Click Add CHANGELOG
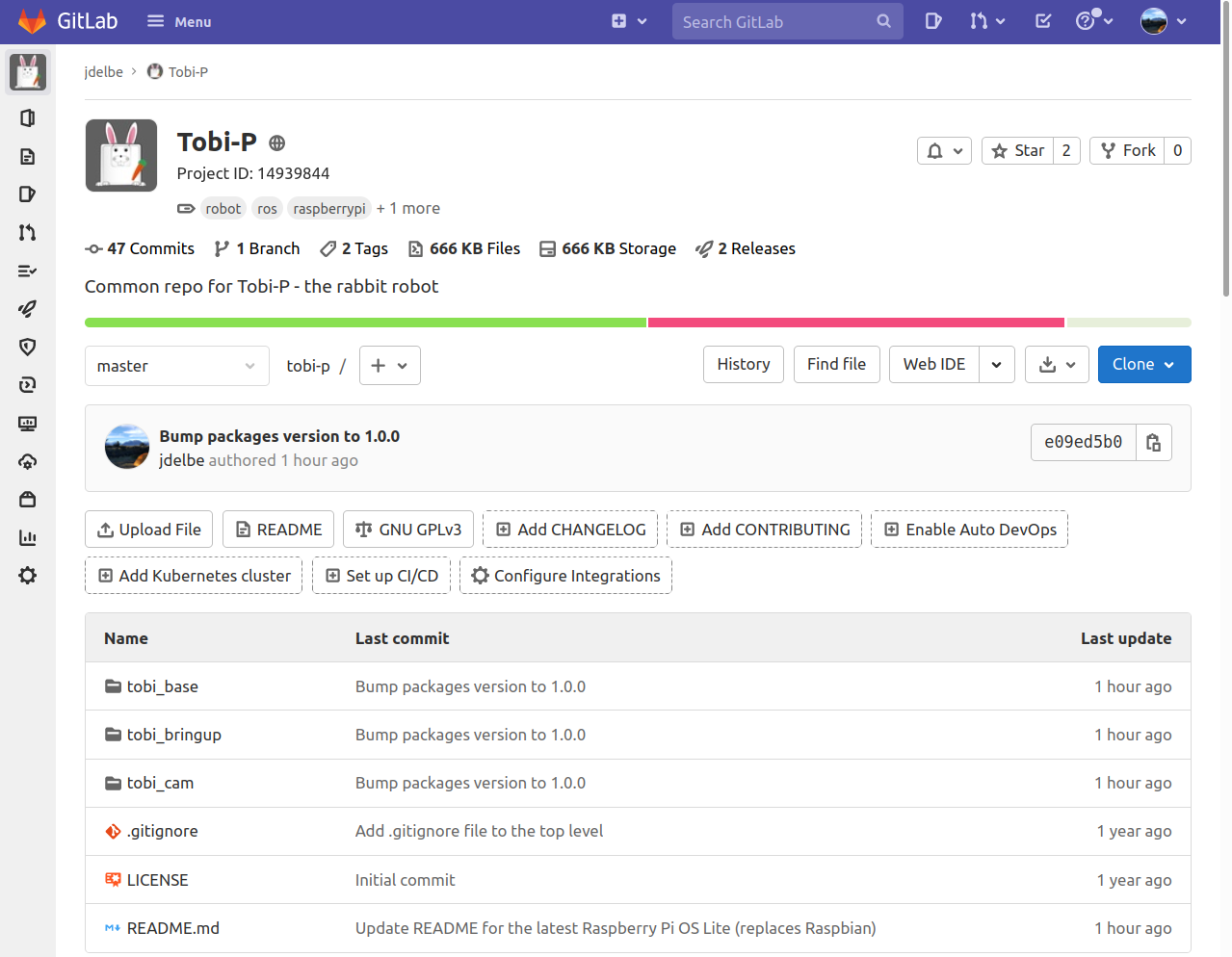Viewport: 1232px width, 957px height. pyautogui.click(x=570, y=530)
